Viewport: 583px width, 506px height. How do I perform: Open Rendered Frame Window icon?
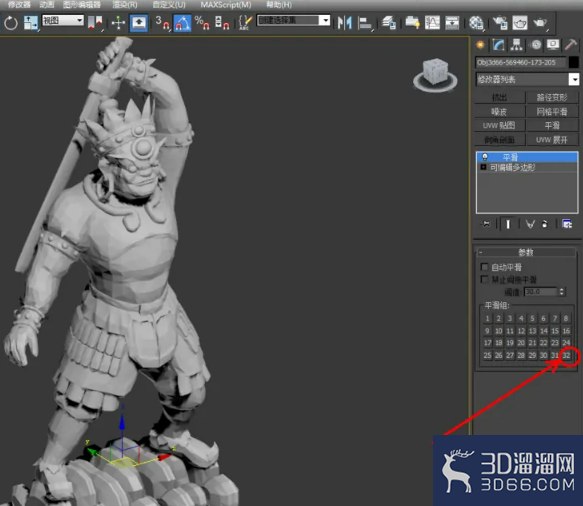coord(520,23)
